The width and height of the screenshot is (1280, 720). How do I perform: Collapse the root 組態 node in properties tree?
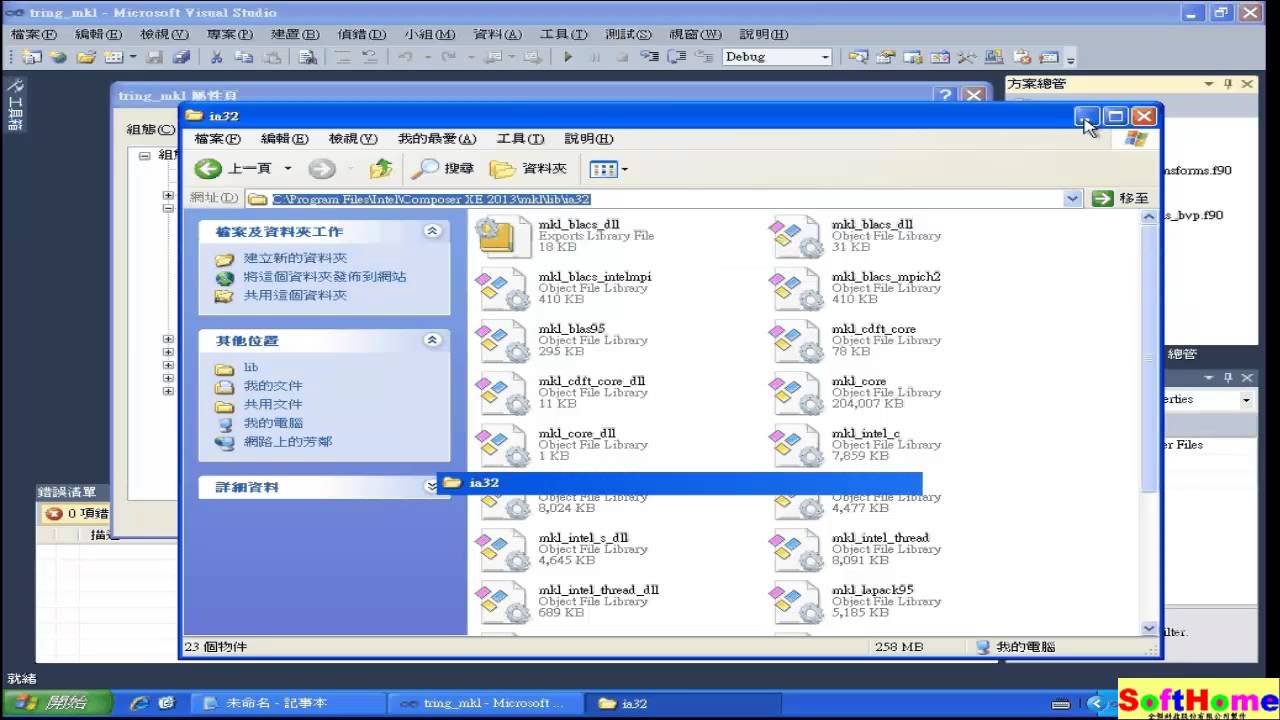[x=144, y=155]
